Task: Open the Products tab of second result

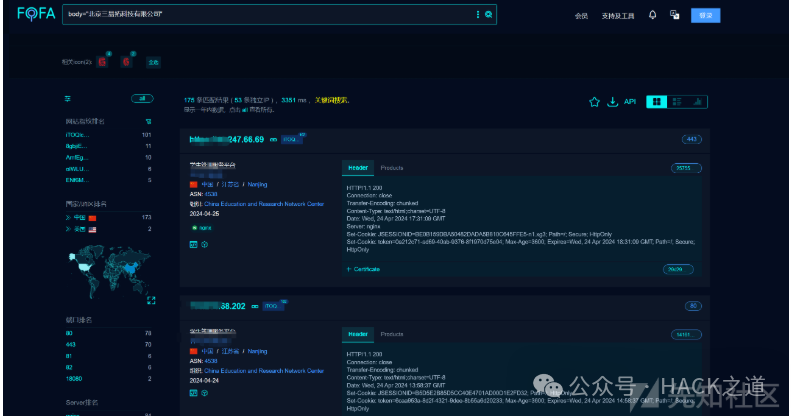Action: 392,334
